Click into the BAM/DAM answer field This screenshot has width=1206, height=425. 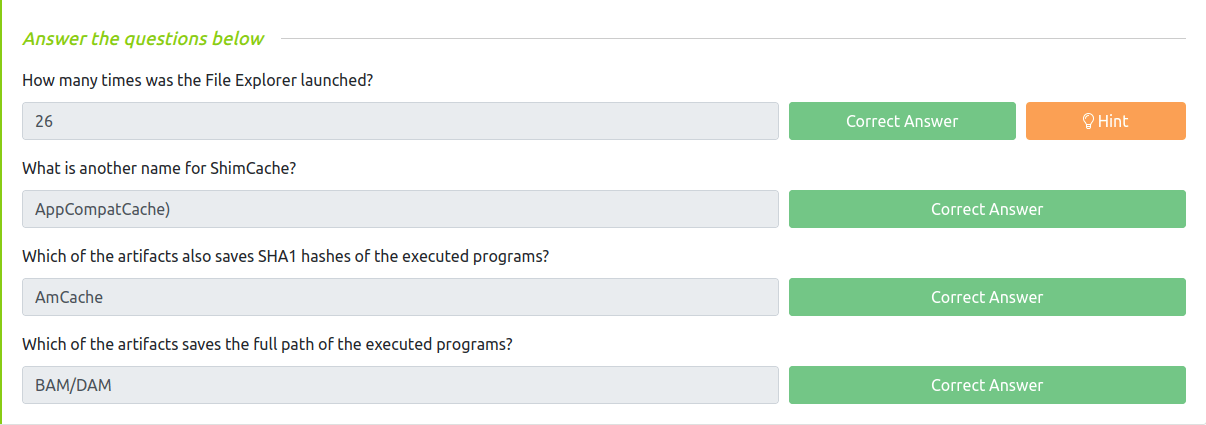point(400,385)
